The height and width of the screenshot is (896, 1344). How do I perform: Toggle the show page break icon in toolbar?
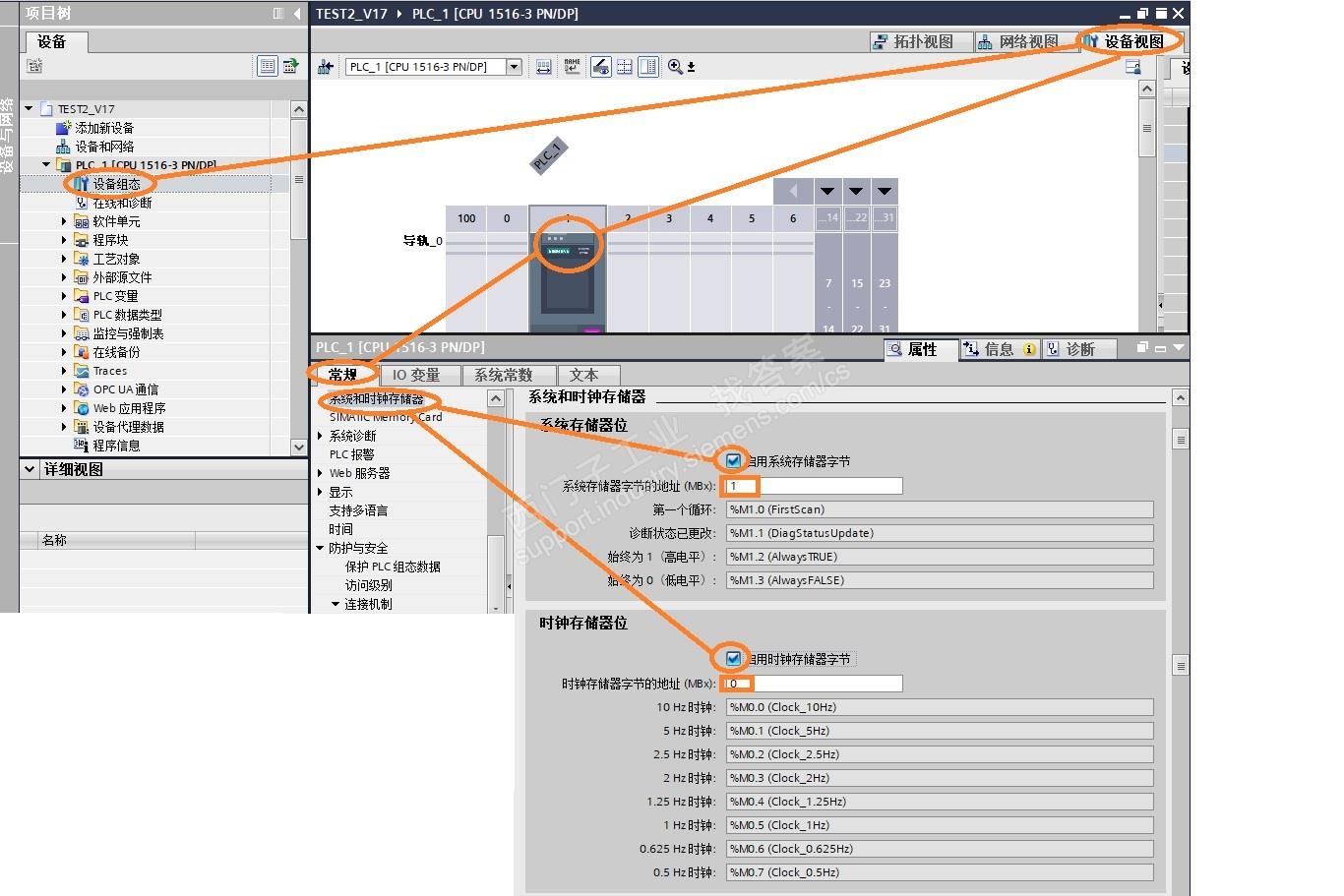point(624,67)
